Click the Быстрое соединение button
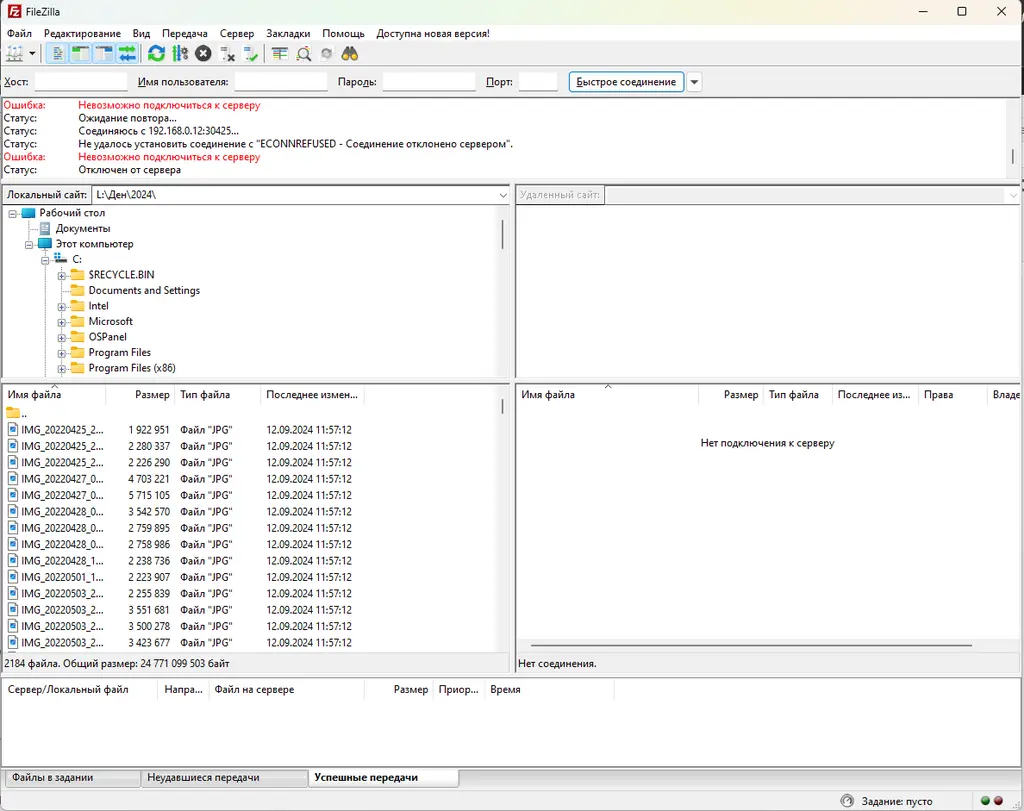The height and width of the screenshot is (811, 1024). coord(626,82)
